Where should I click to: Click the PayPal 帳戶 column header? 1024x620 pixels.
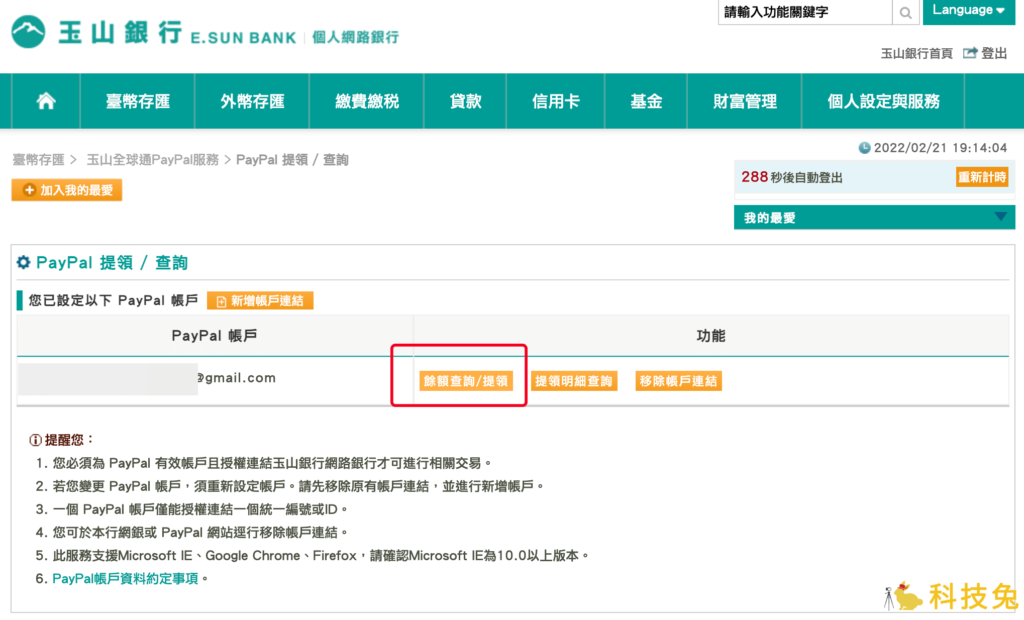[x=214, y=336]
